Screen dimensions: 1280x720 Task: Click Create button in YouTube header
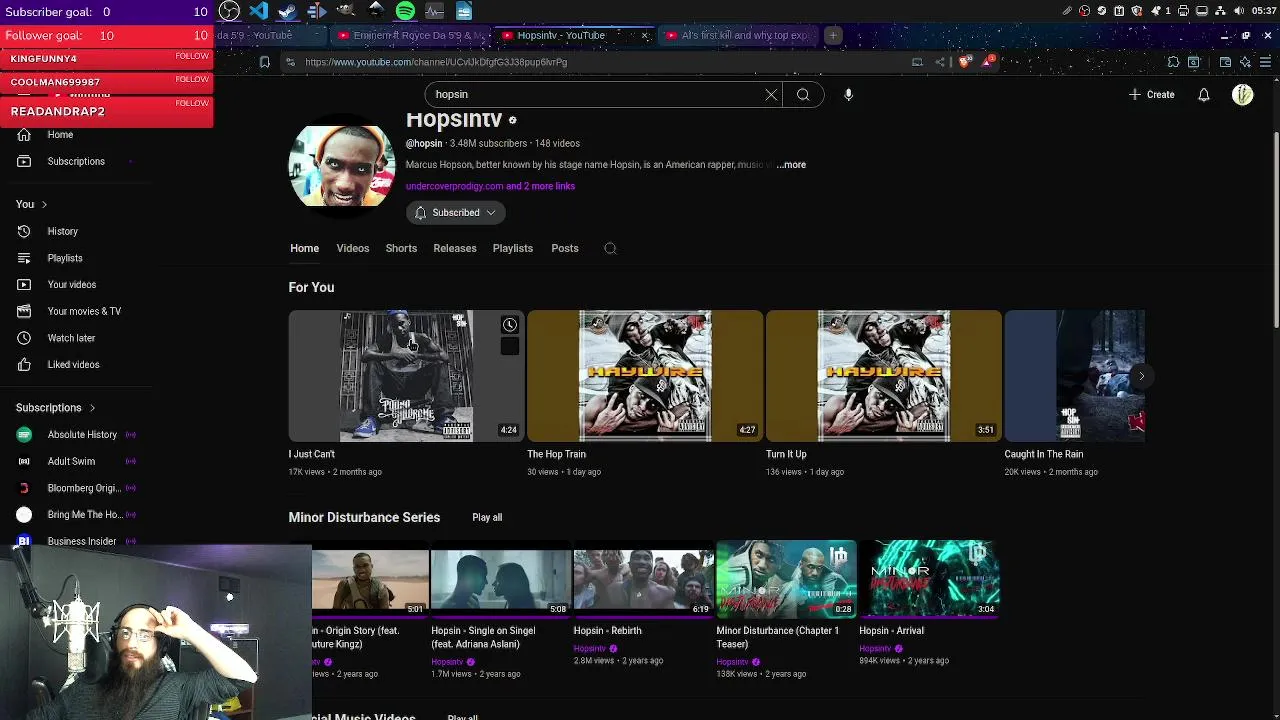[x=1151, y=95]
